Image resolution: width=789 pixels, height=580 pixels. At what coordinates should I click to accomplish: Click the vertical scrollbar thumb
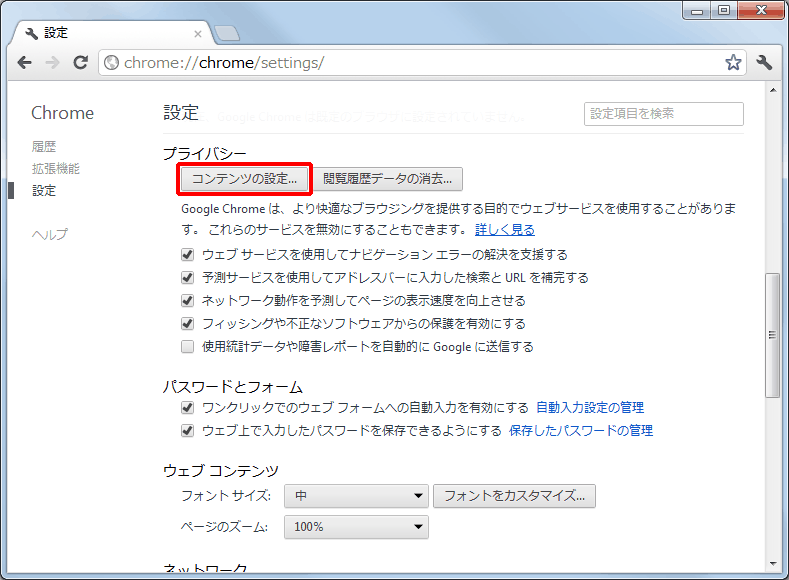(x=773, y=336)
